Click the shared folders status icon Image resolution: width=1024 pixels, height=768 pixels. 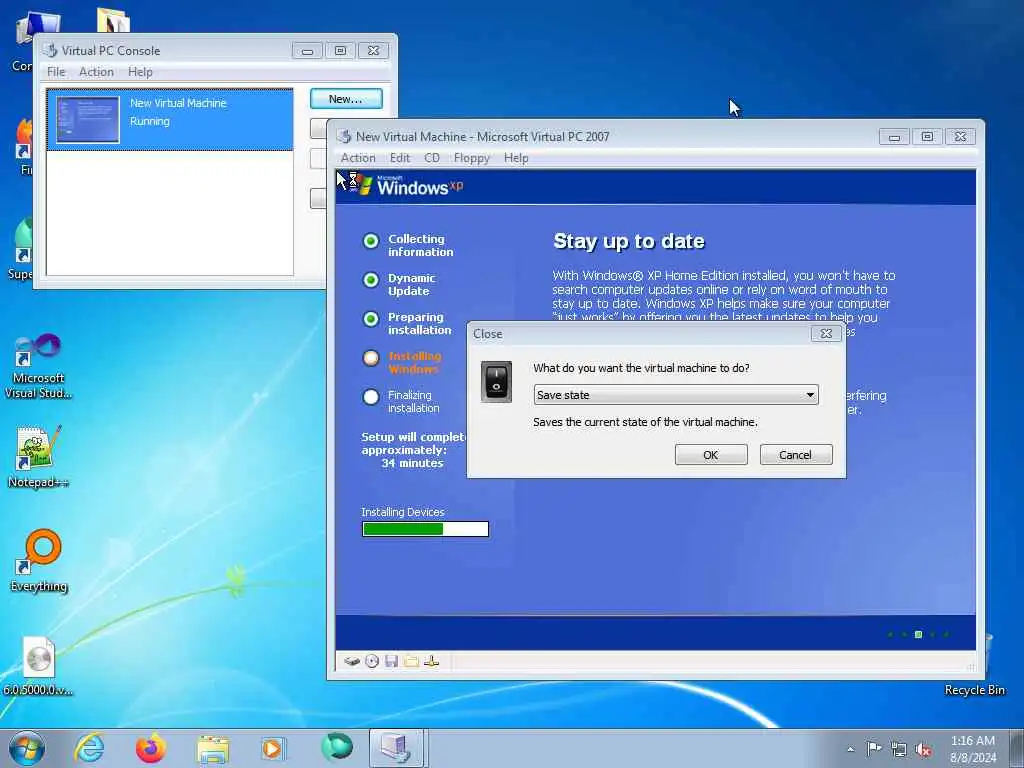(x=411, y=661)
